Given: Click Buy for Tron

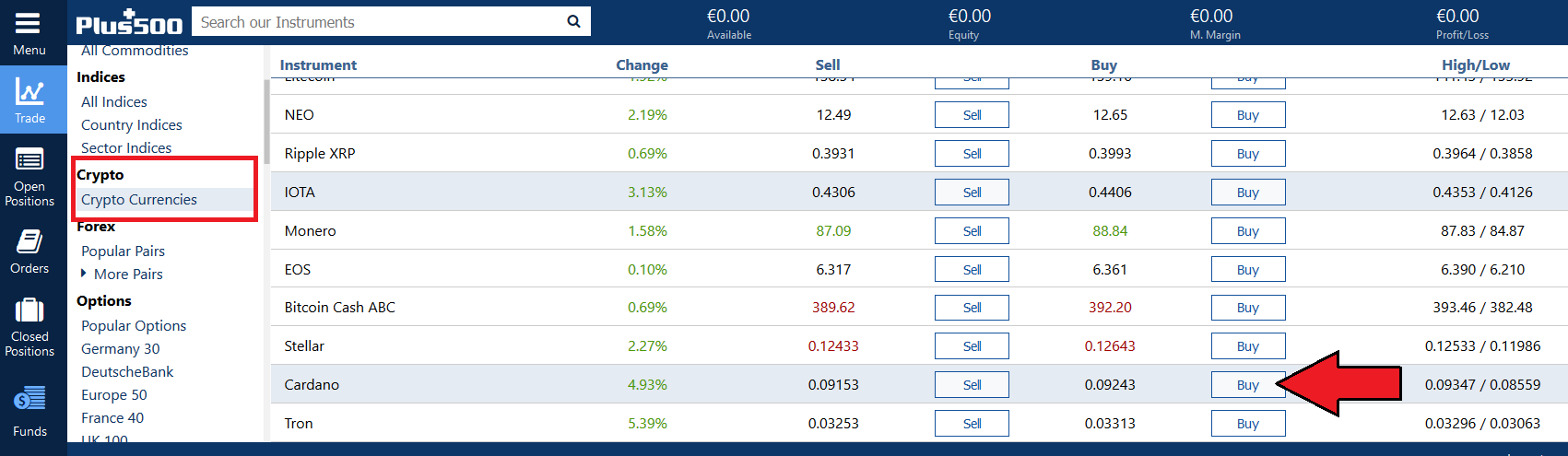Looking at the screenshot, I should click(1248, 424).
